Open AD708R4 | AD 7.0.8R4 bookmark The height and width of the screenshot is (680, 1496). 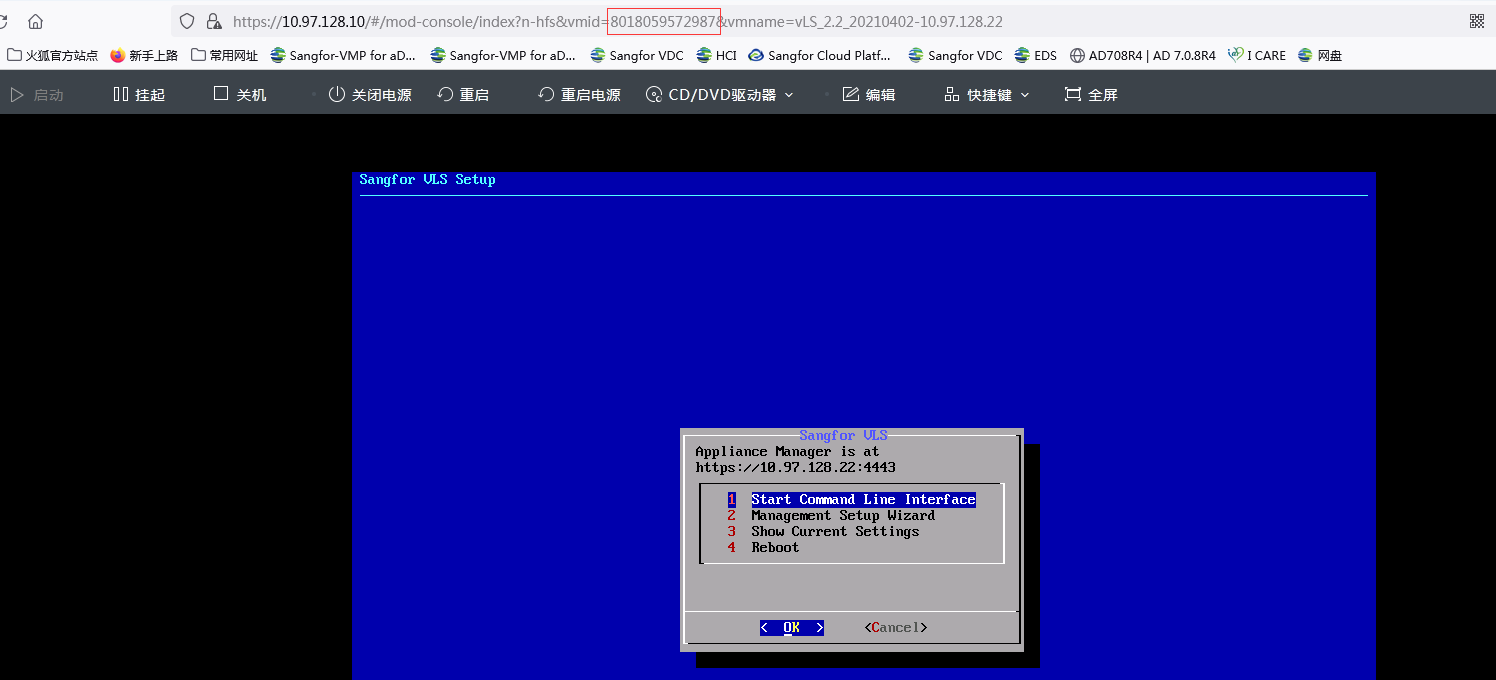tap(1142, 55)
